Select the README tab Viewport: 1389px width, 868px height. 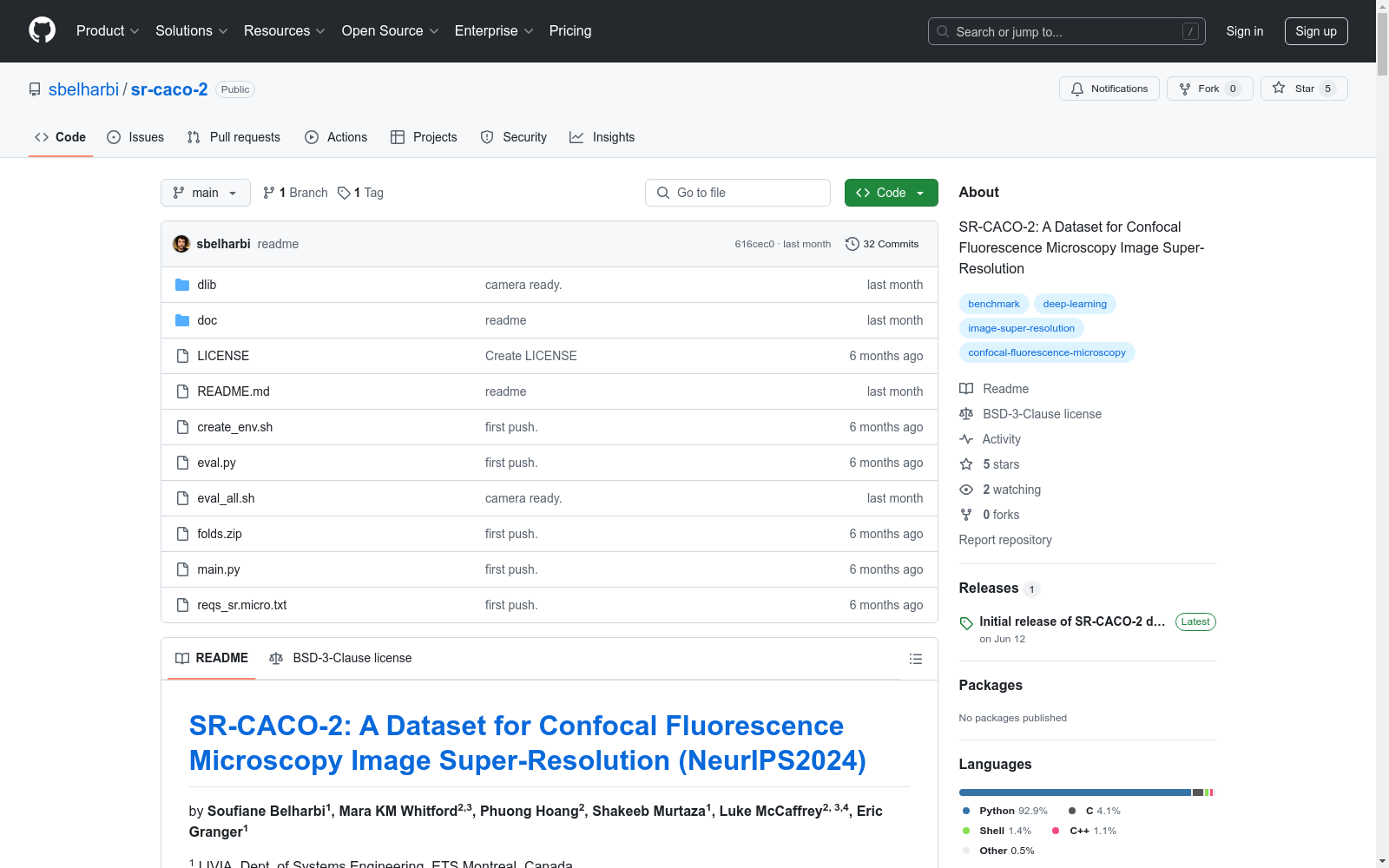click(x=212, y=658)
